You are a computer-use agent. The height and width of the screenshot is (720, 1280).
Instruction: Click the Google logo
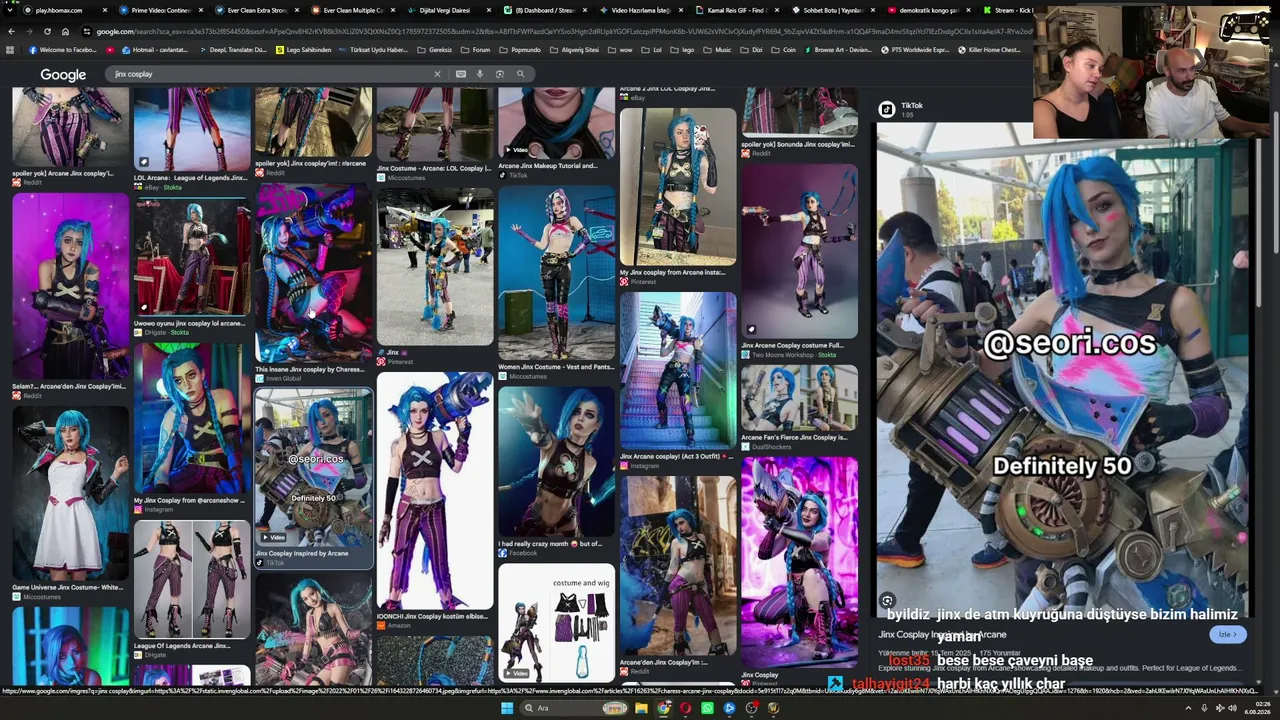[x=63, y=74]
